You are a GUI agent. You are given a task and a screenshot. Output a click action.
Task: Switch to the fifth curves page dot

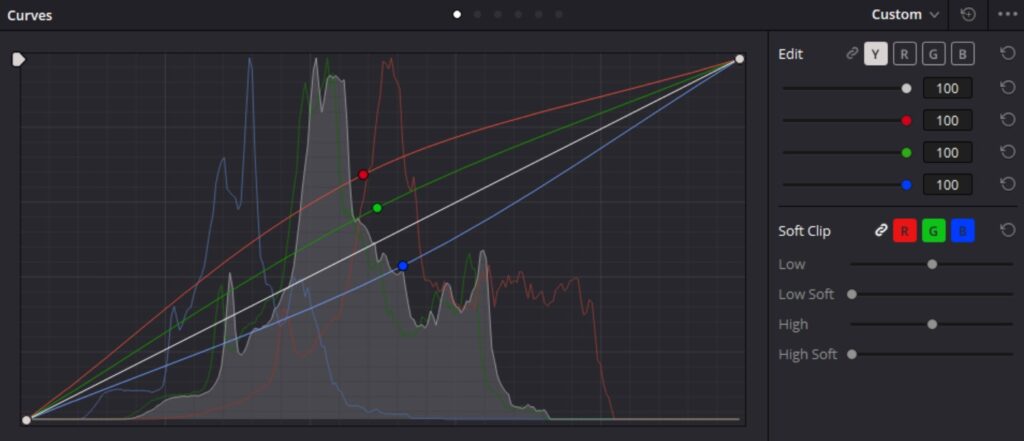(538, 14)
